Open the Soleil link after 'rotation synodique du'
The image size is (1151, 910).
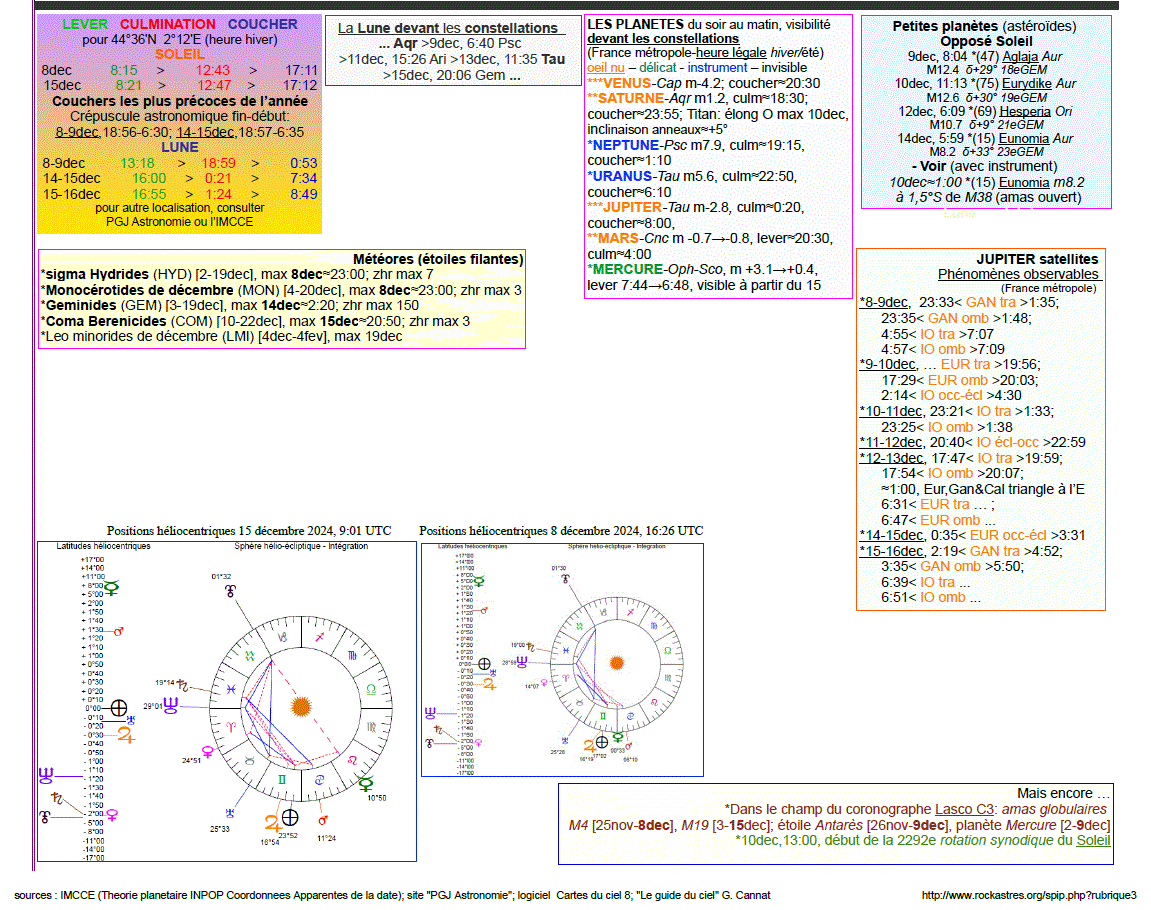click(1093, 840)
